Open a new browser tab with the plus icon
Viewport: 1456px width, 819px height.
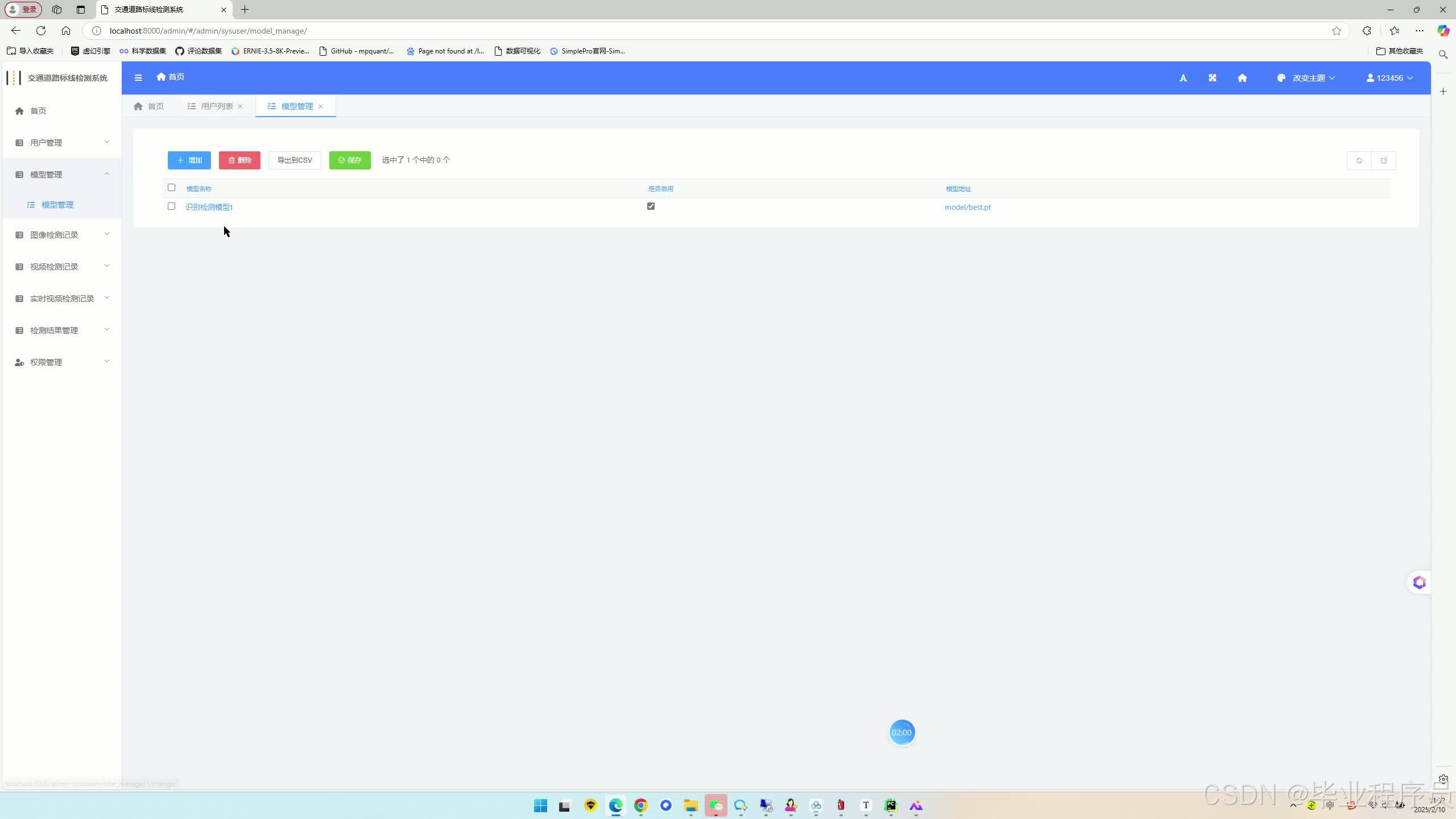click(x=245, y=10)
